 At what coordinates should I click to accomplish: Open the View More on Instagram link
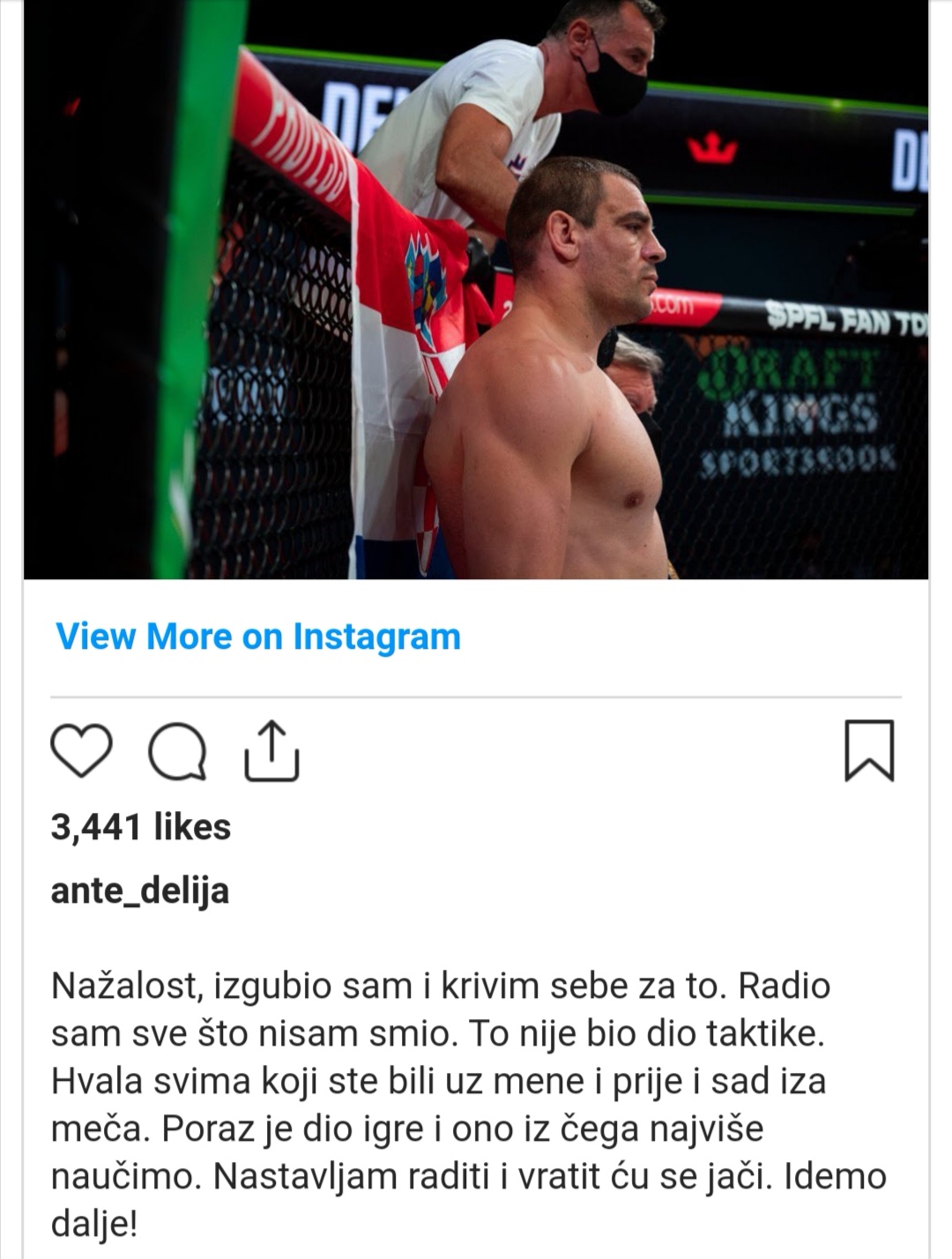[258, 636]
